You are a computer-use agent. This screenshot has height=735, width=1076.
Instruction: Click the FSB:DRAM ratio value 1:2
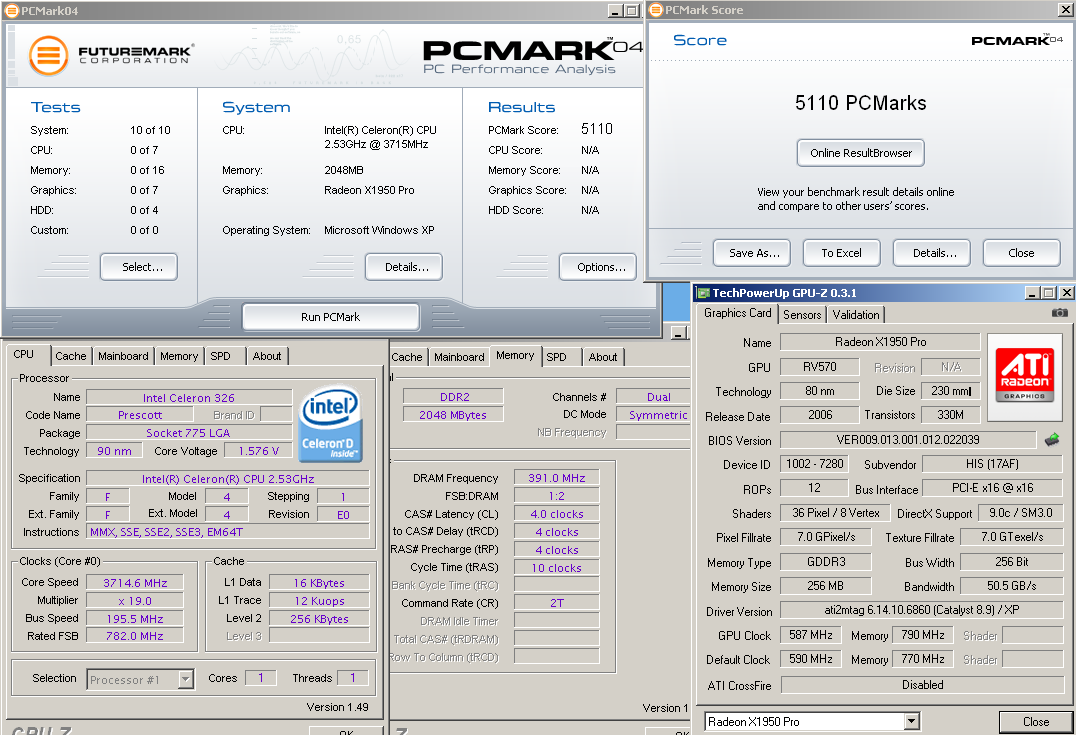coord(557,495)
